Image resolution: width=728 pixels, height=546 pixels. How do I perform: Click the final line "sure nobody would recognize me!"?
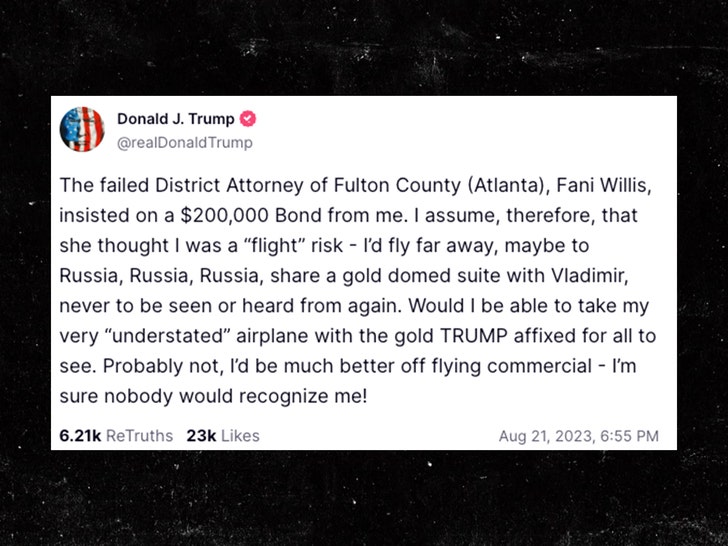tap(214, 394)
